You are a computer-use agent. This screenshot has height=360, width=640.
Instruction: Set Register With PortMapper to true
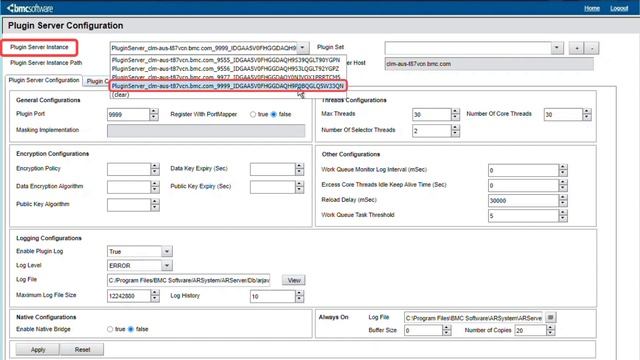[253, 114]
